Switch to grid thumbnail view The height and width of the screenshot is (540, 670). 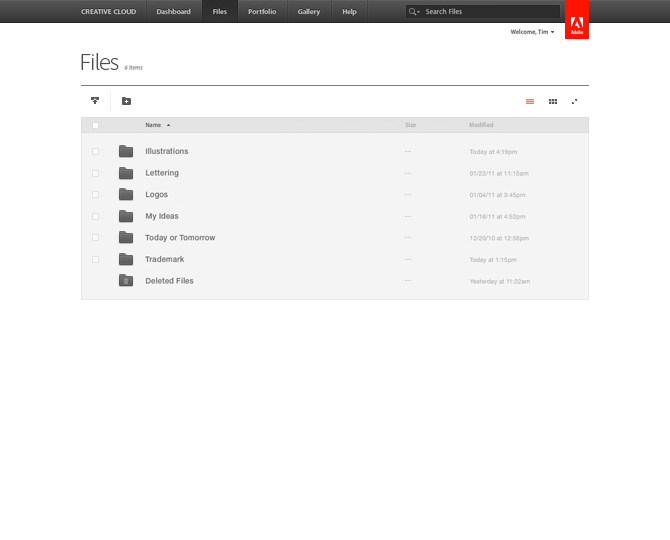click(552, 101)
